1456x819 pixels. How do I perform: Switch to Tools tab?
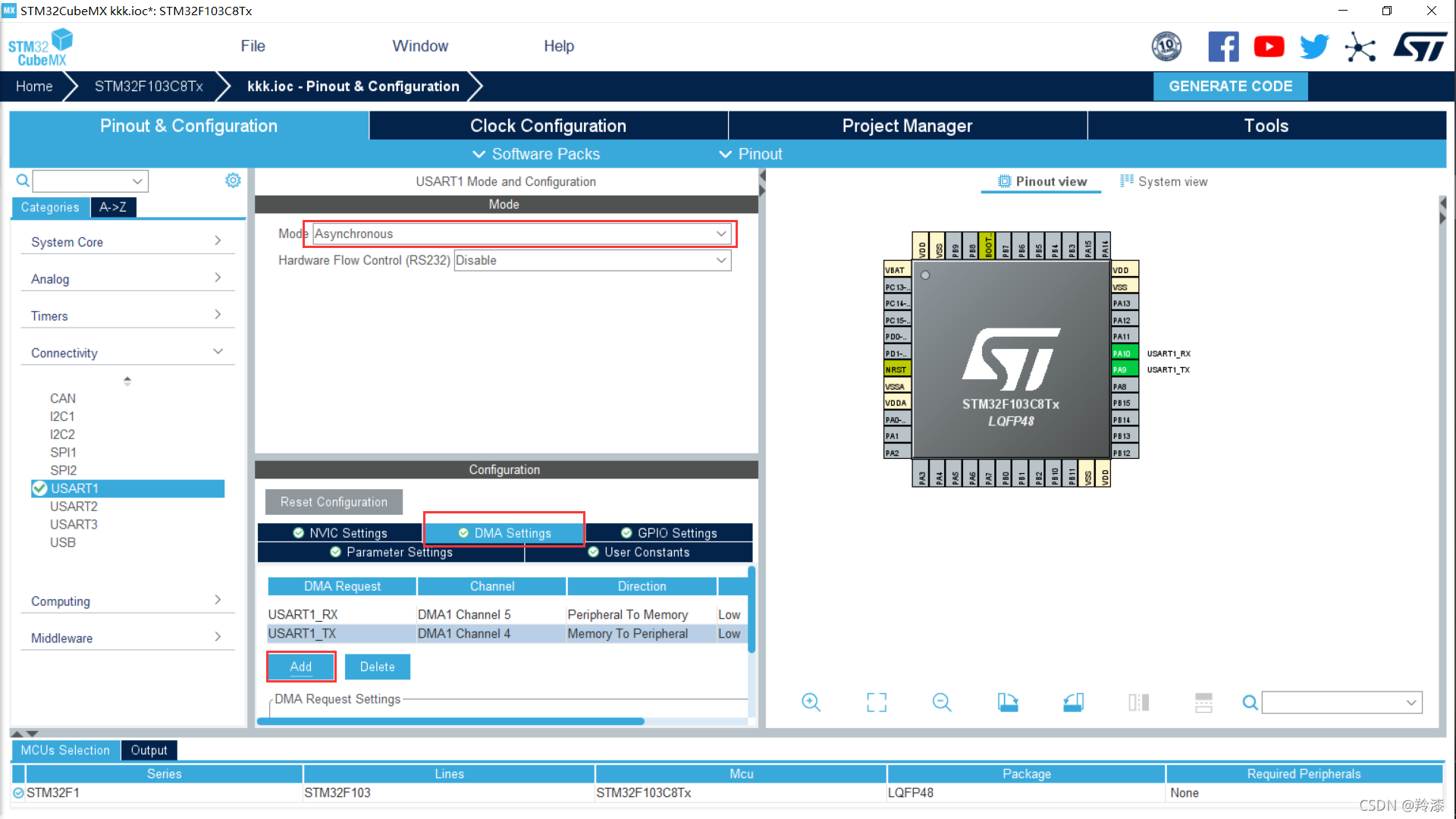pos(1266,126)
